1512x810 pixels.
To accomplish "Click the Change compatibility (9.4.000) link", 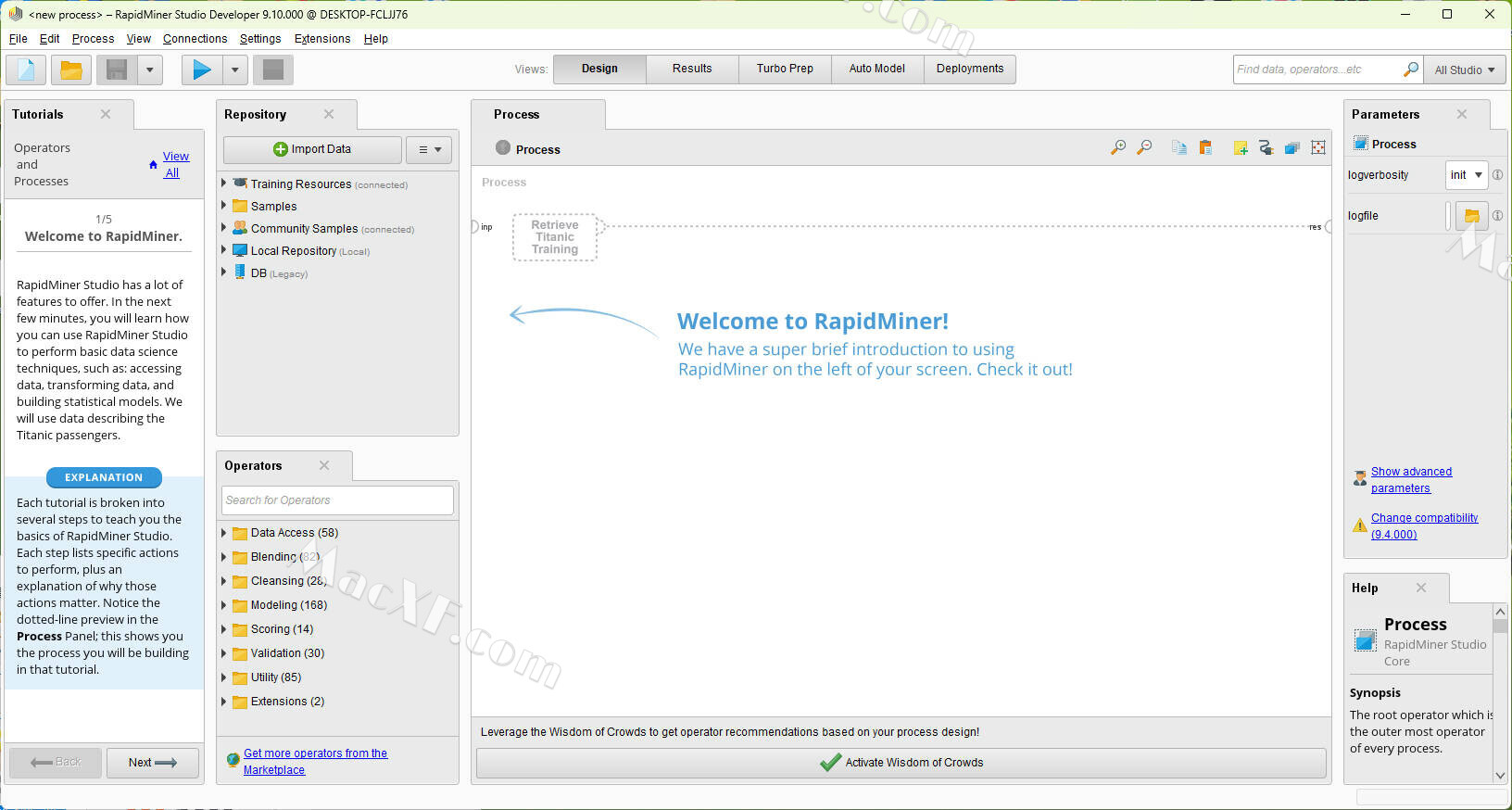I will click(1424, 526).
